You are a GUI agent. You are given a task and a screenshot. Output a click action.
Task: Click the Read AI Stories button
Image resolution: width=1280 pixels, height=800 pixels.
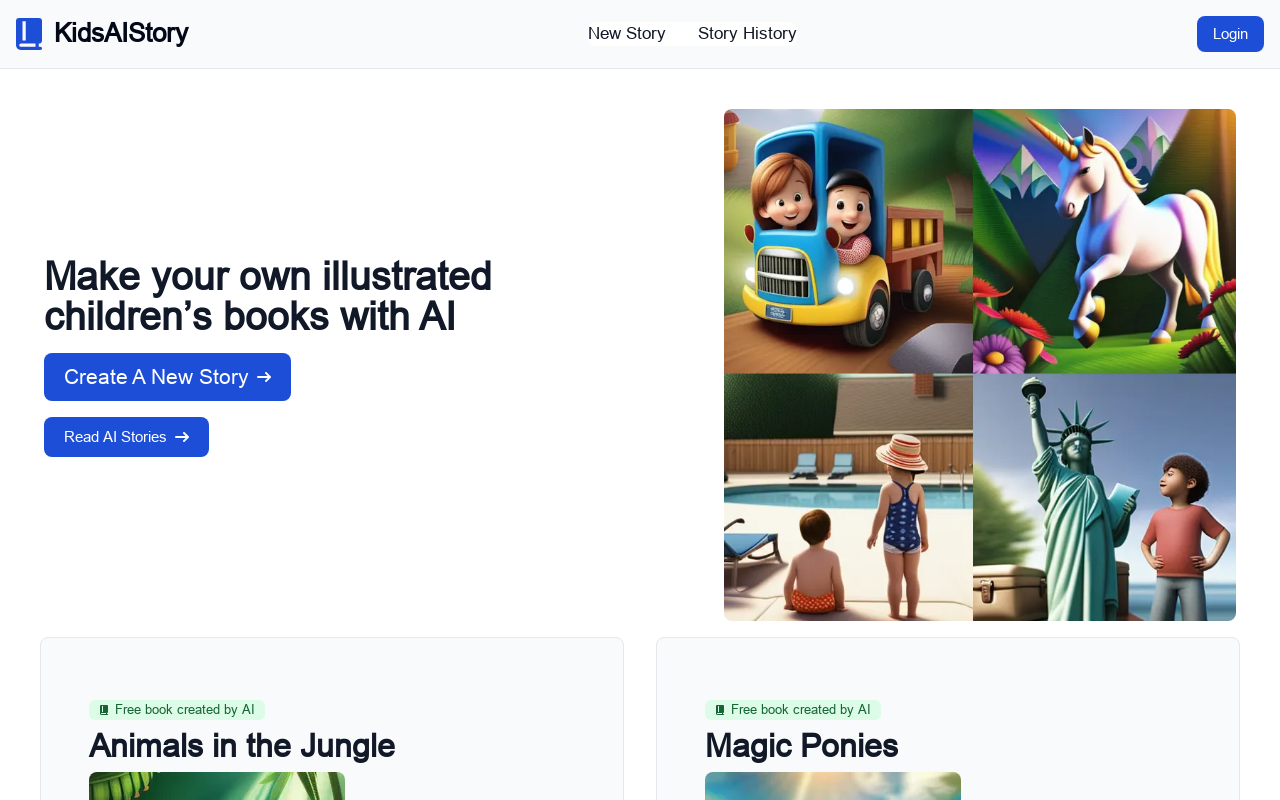click(126, 437)
